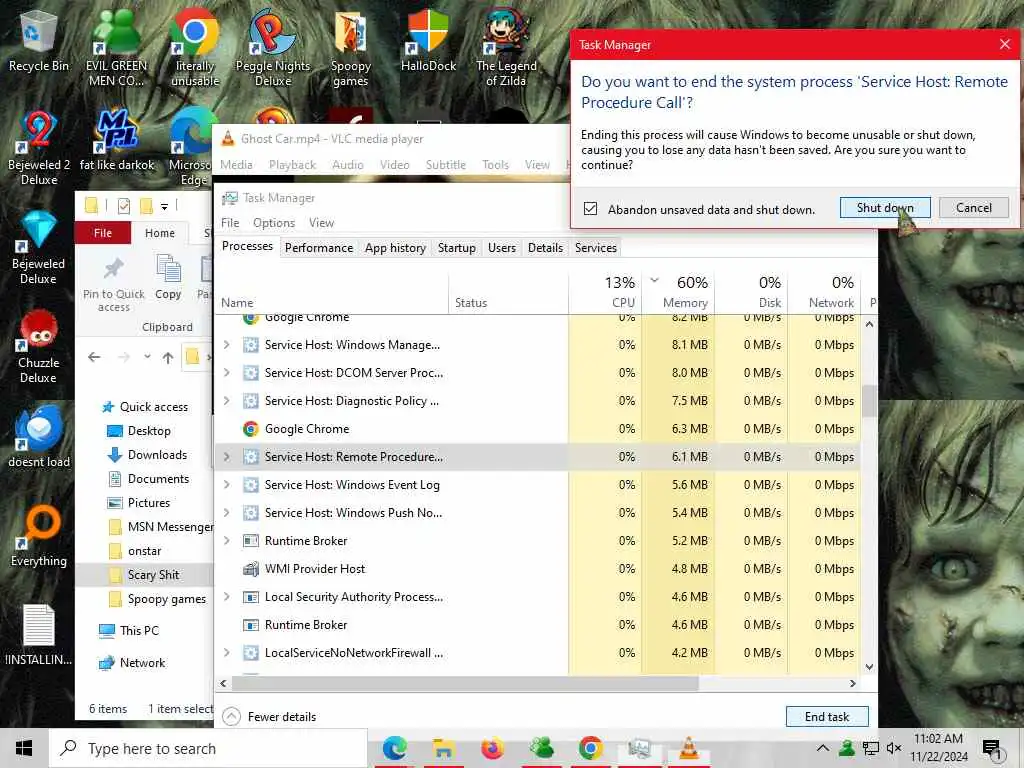Image resolution: width=1024 pixels, height=768 pixels.
Task: Open Playback menu in VLC
Action: coord(292,165)
